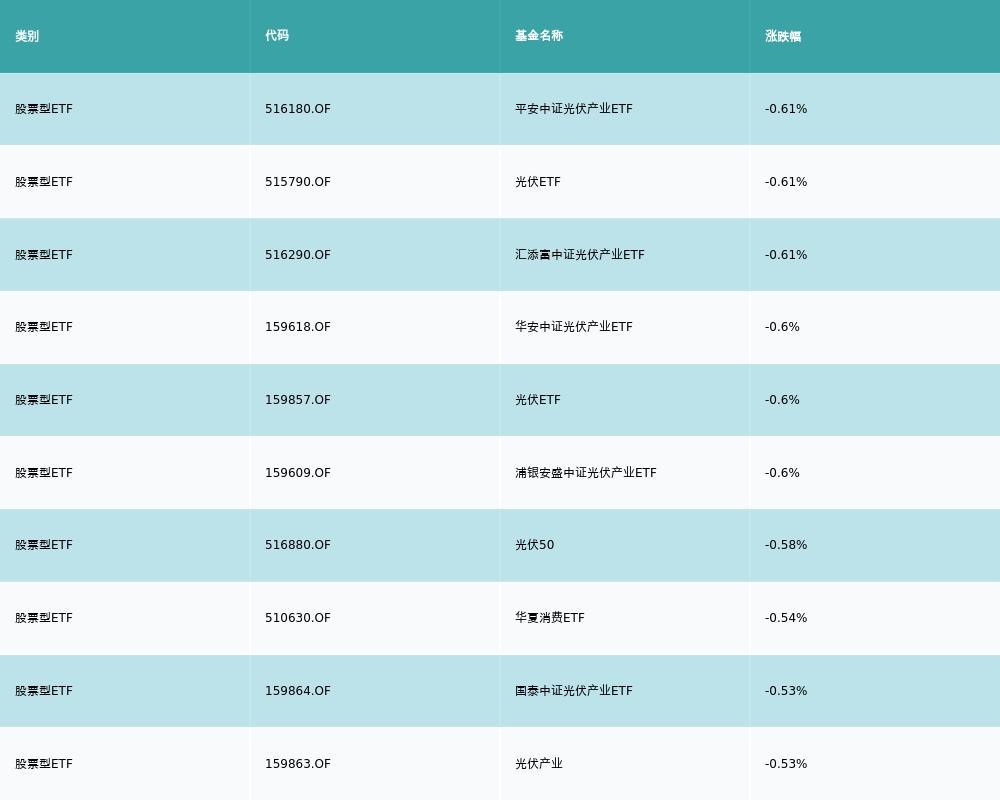Open 华安中证光伏产业ETF entry
Viewport: 1000px width, 800px height.
coord(574,327)
